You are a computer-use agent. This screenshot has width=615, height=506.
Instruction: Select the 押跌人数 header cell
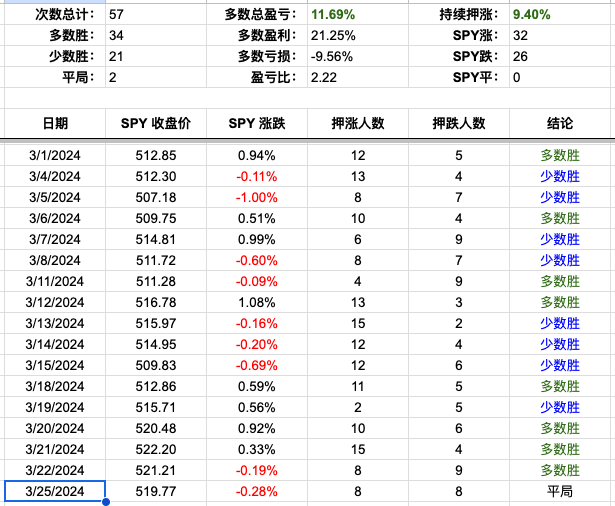[x=459, y=123]
